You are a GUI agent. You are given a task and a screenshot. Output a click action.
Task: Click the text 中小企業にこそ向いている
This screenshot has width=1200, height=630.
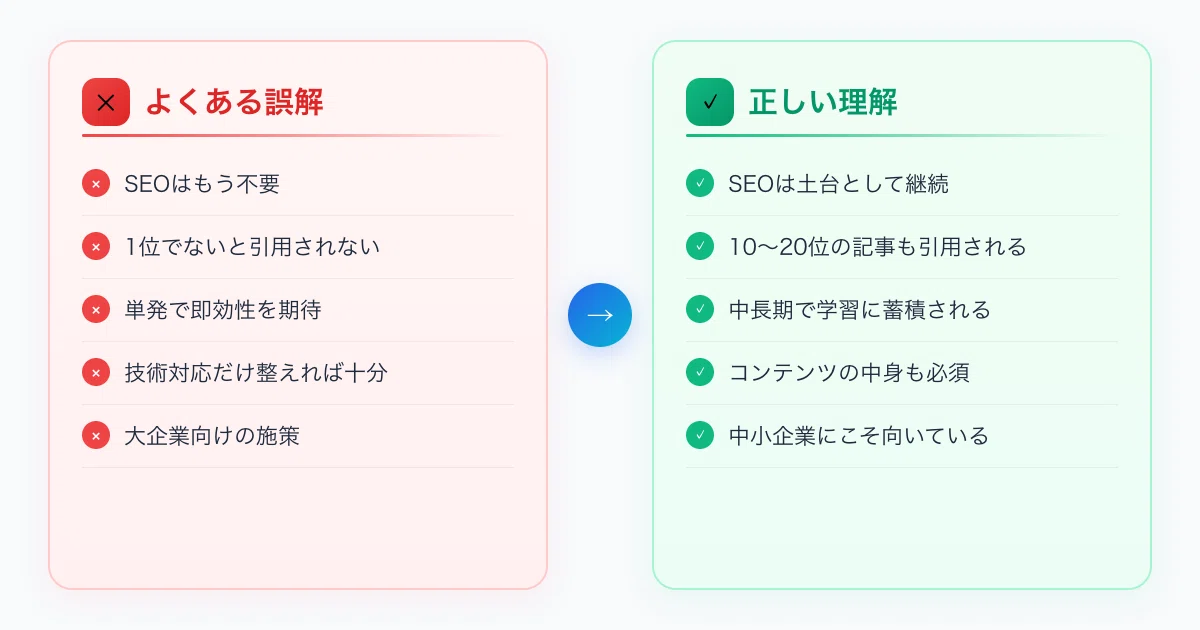(x=859, y=436)
